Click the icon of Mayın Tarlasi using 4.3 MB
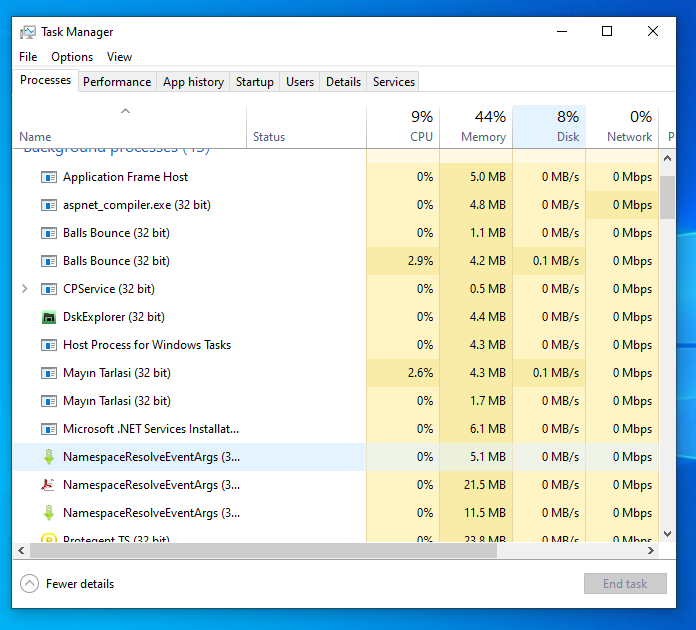Screen dimensions: 696x630 tap(49, 373)
